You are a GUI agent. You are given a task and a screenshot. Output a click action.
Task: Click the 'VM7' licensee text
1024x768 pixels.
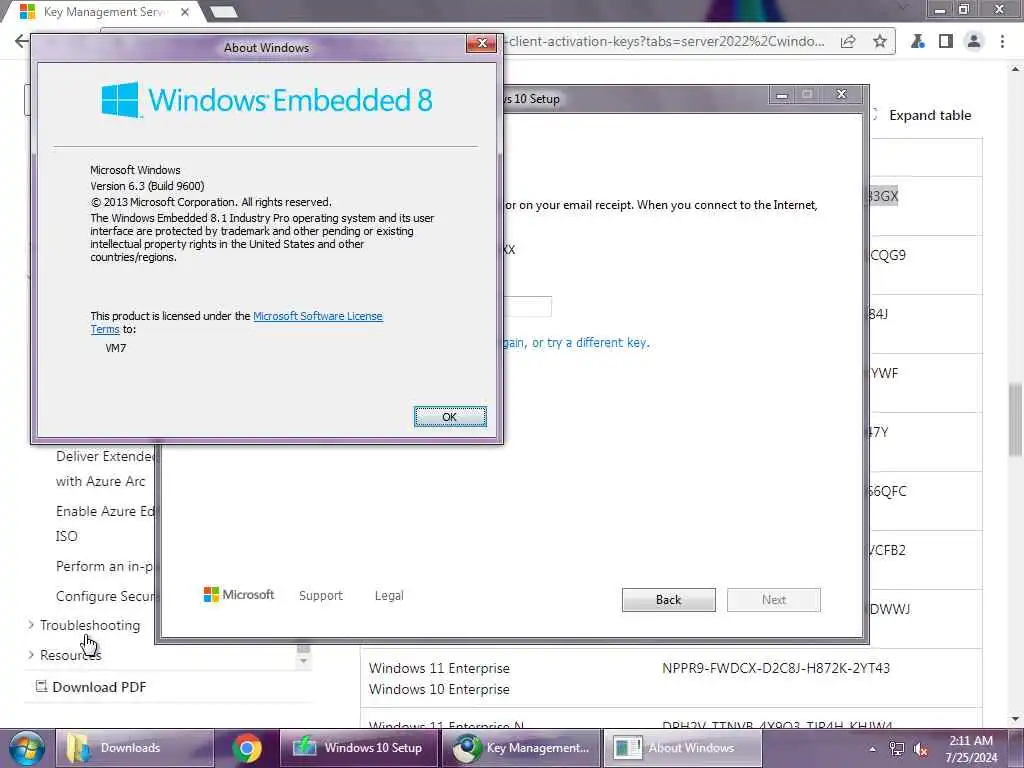coord(116,348)
